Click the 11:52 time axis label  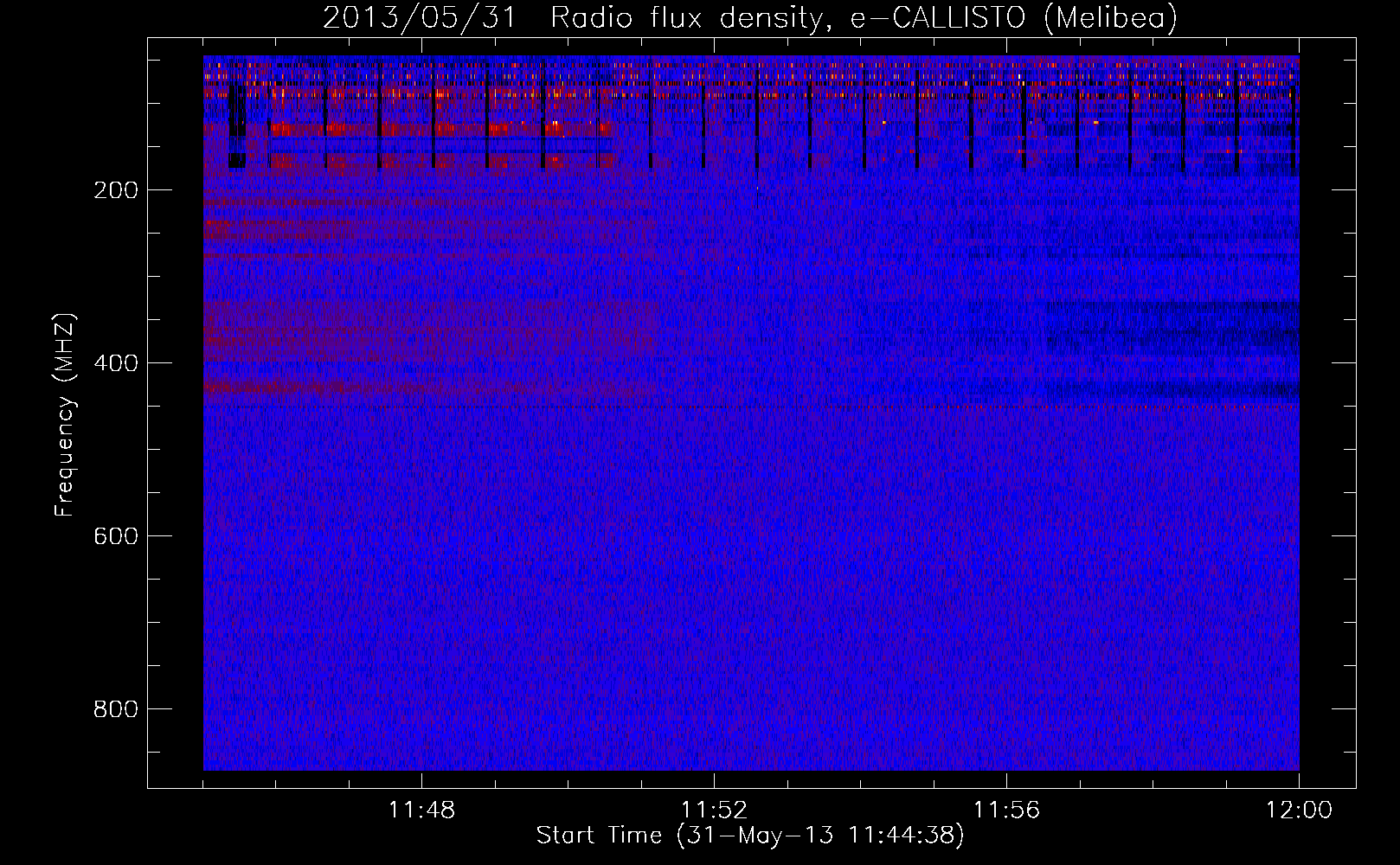pos(714,811)
